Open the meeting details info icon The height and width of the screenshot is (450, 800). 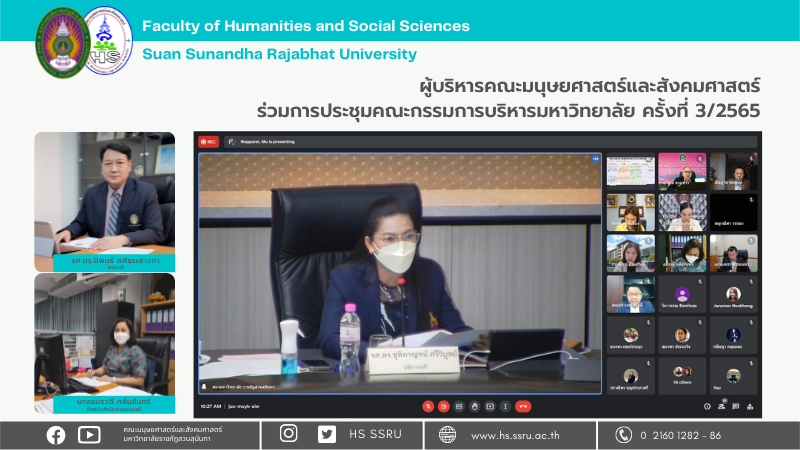(707, 406)
